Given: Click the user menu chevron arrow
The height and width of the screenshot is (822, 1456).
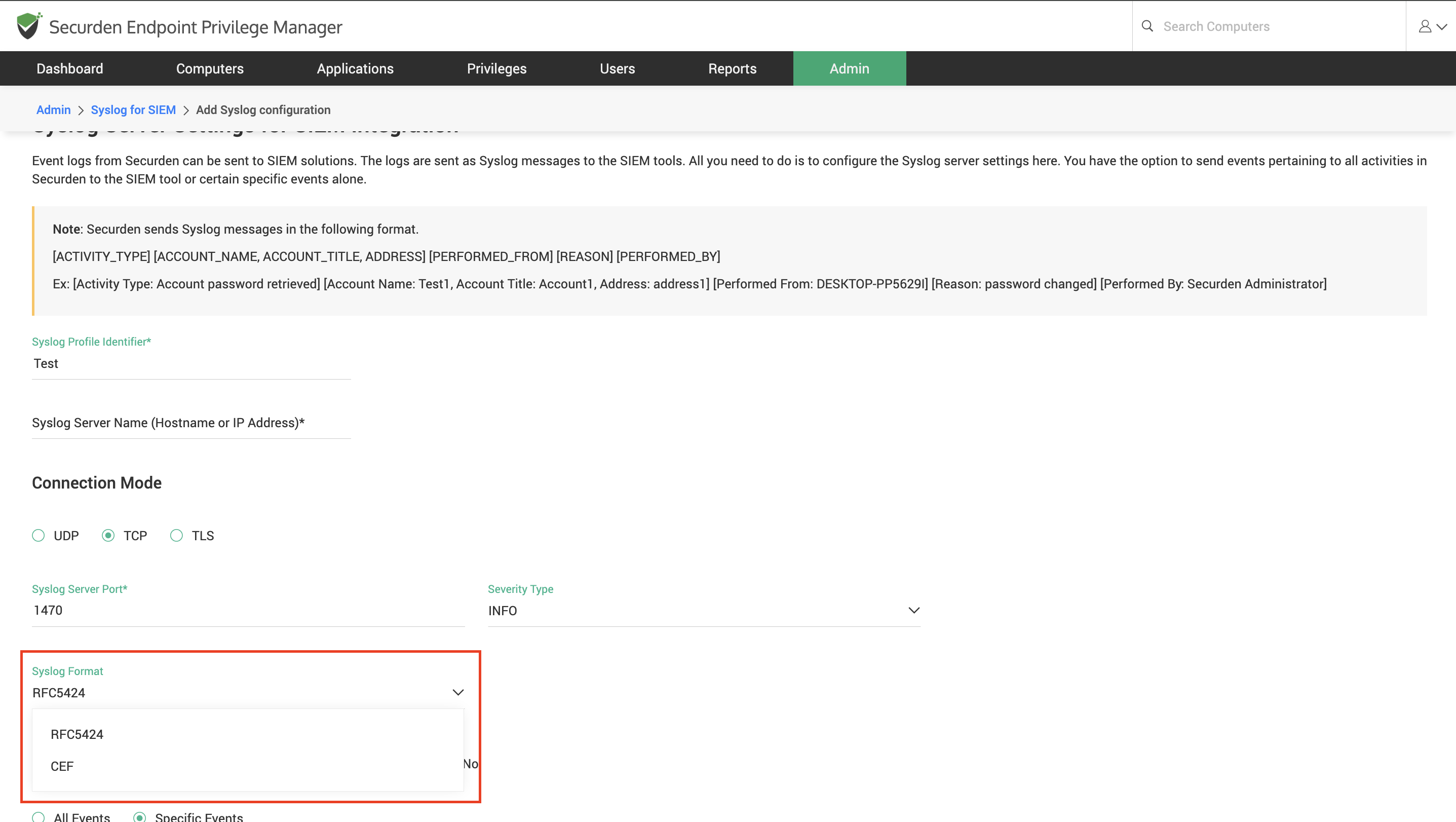Looking at the screenshot, I should [1442, 26].
